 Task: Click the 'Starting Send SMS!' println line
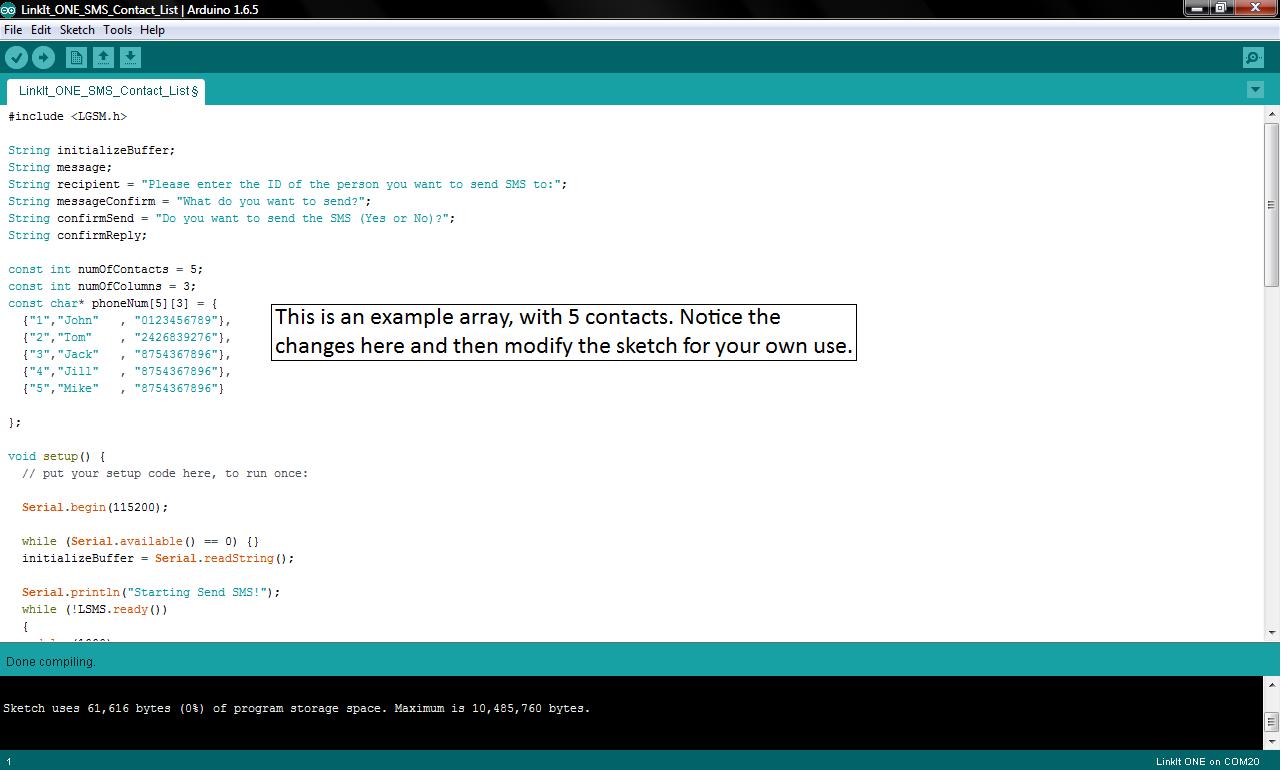151,592
